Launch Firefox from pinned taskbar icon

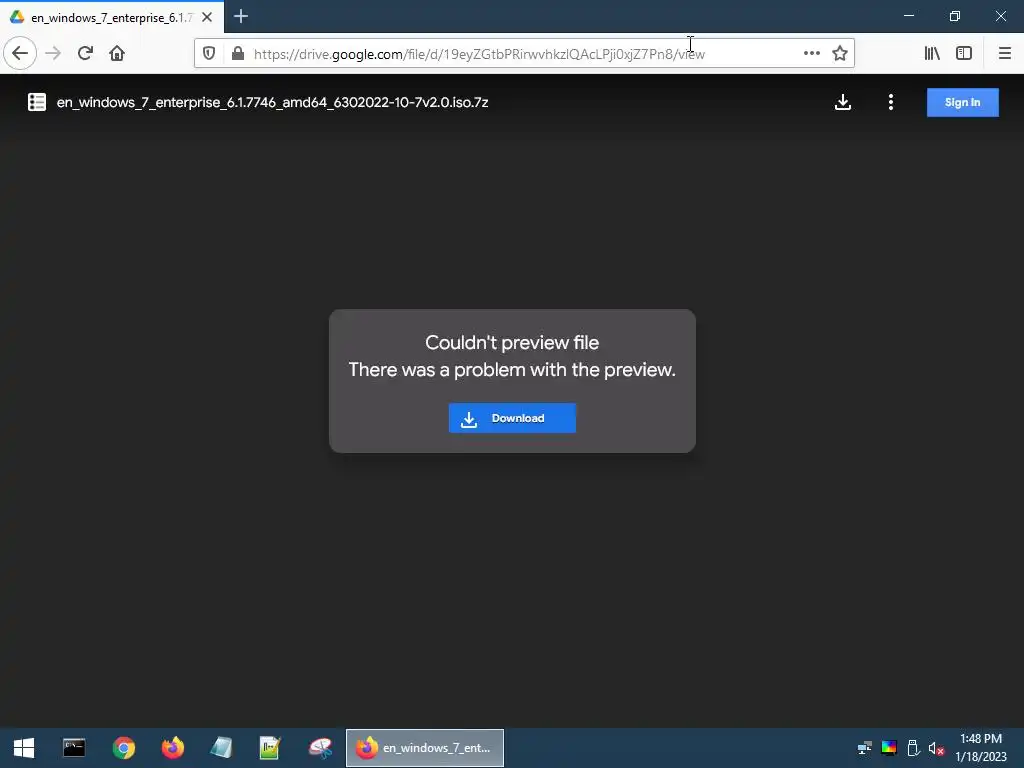173,748
